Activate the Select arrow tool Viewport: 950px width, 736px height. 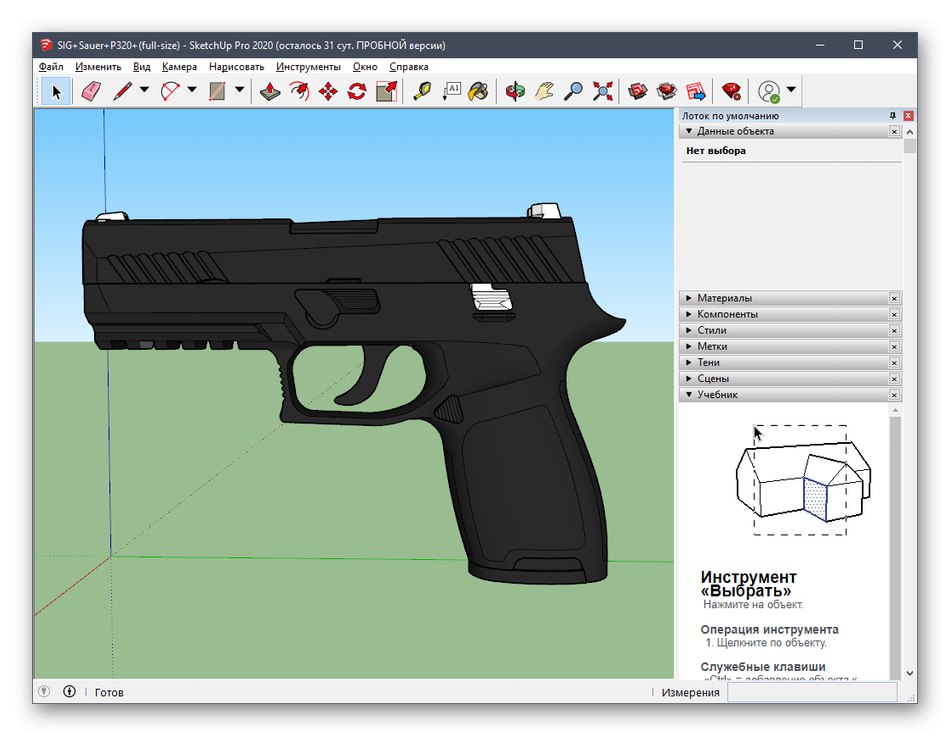click(56, 91)
